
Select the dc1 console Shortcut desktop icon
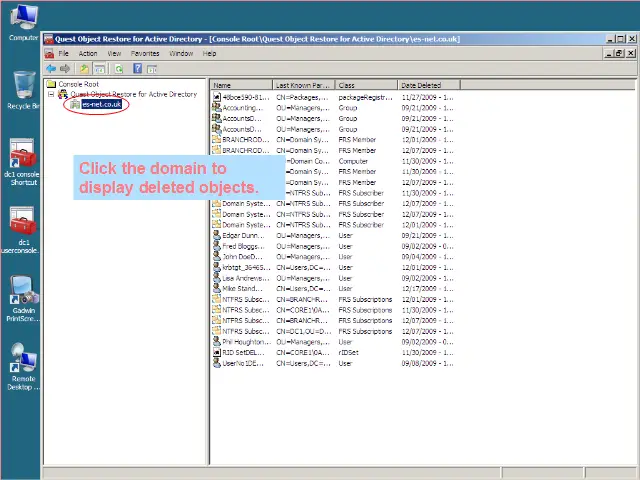click(x=22, y=162)
